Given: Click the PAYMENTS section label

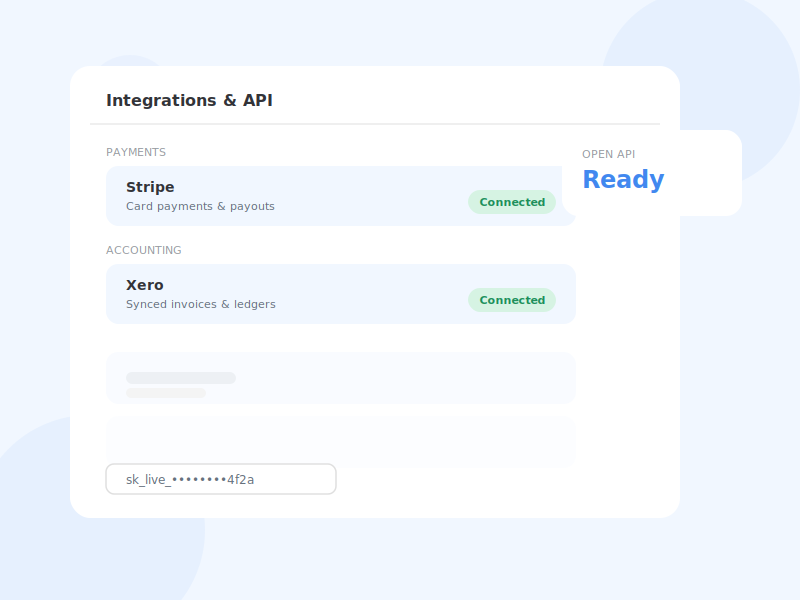Looking at the screenshot, I should [x=136, y=152].
